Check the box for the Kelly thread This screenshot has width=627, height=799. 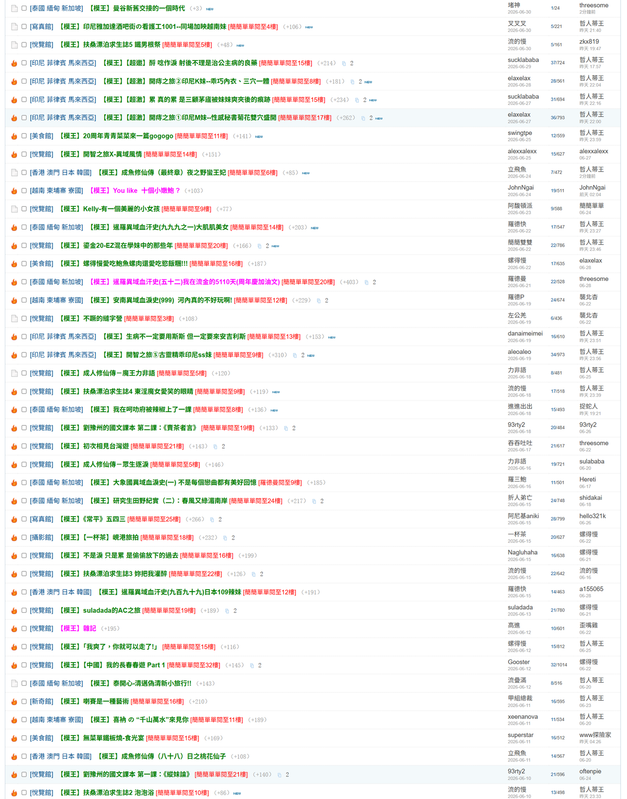point(24,209)
